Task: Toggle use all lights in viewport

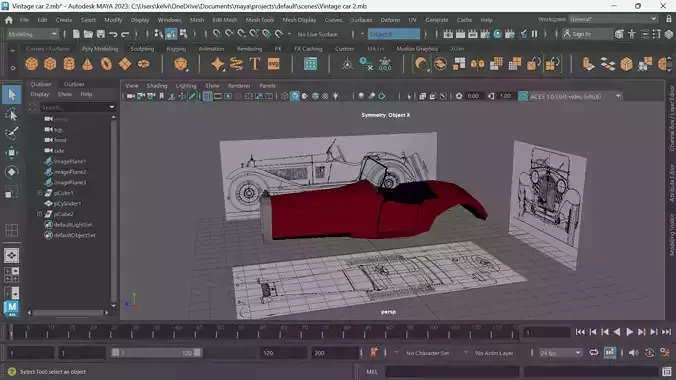Action: [336, 96]
